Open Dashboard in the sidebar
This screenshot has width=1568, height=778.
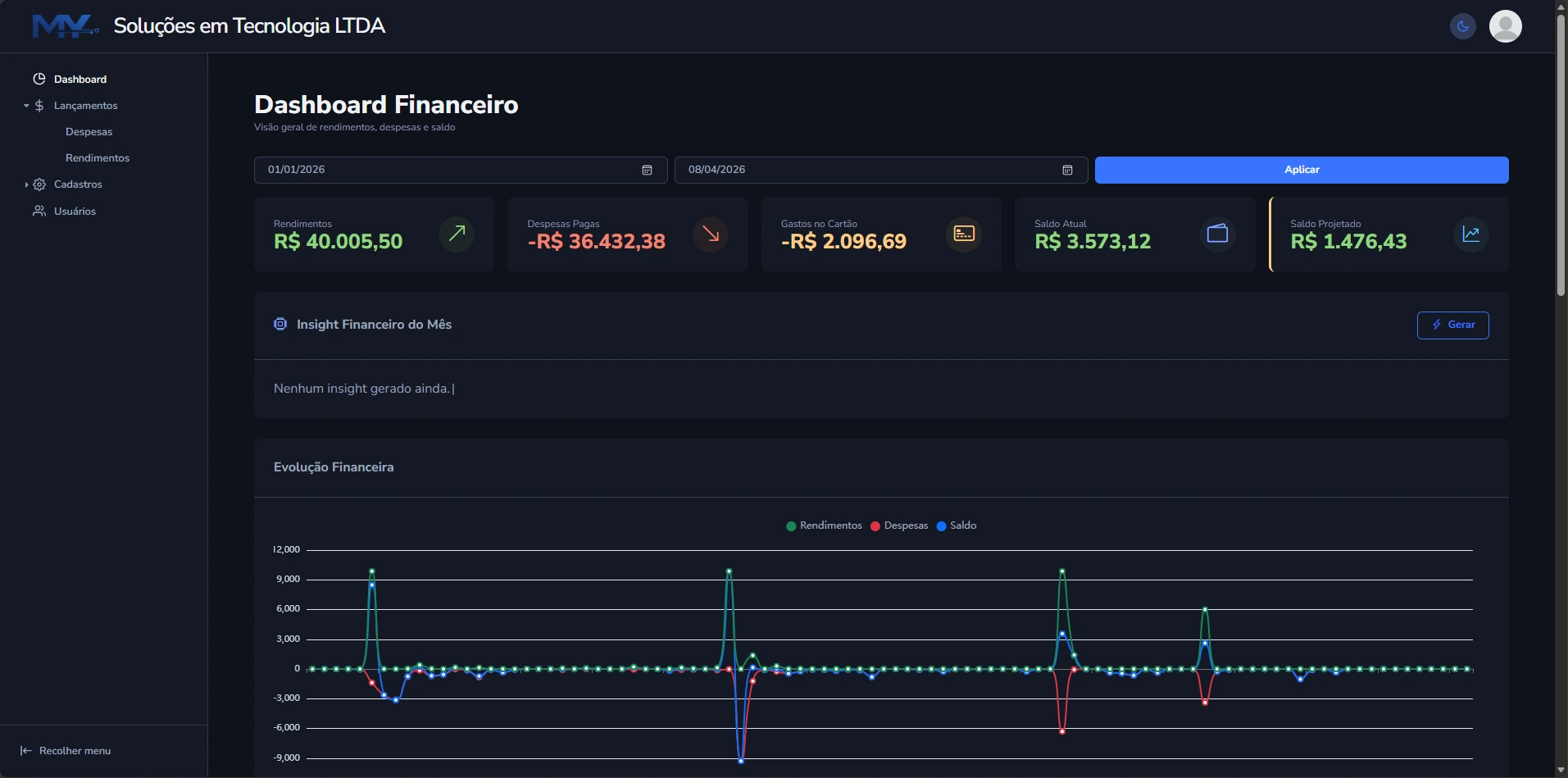pyautogui.click(x=80, y=80)
